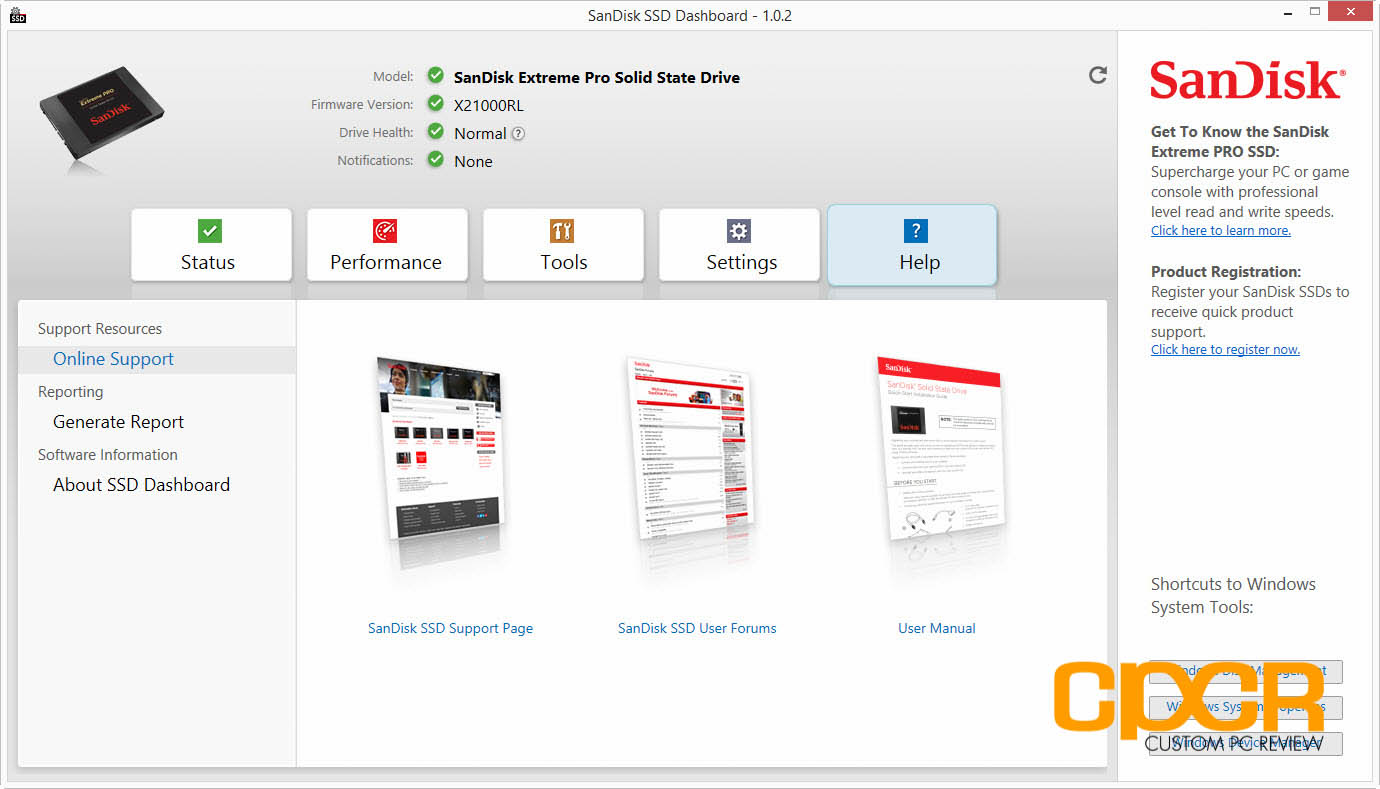
Task: Click the 'Click here to learn more' link
Action: [x=1221, y=231]
